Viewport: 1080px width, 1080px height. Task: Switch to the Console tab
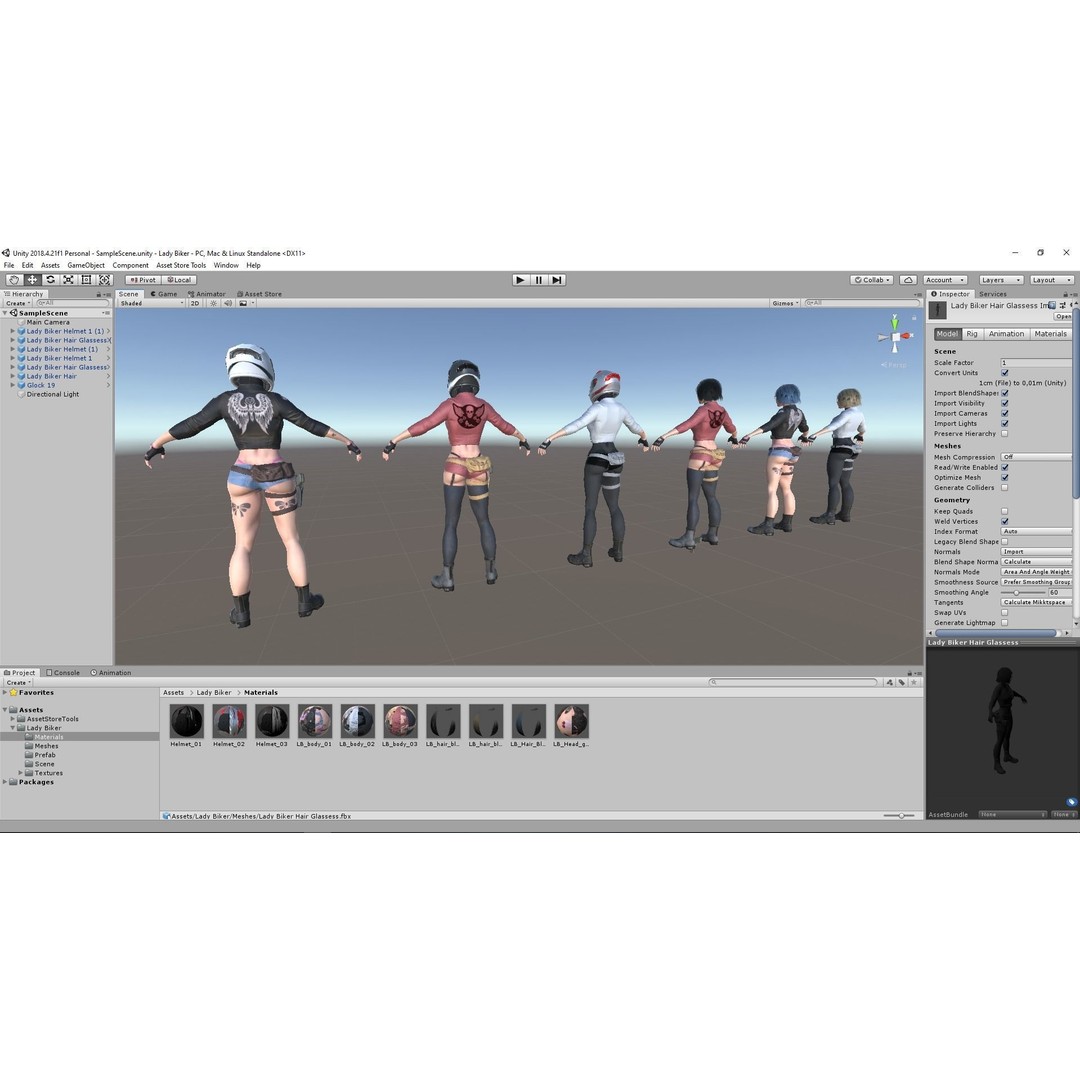63,673
